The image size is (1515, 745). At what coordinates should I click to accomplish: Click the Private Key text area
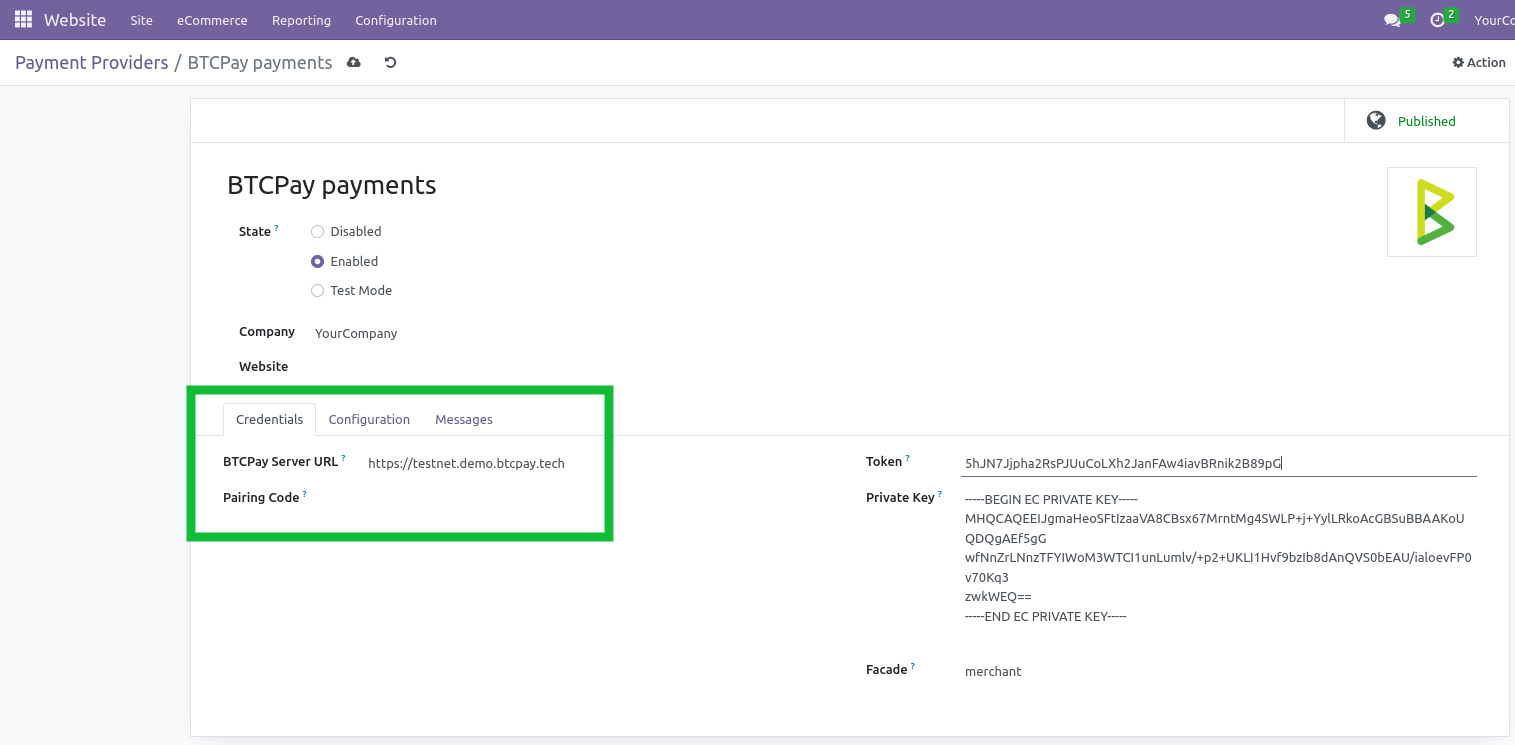pyautogui.click(x=1219, y=558)
